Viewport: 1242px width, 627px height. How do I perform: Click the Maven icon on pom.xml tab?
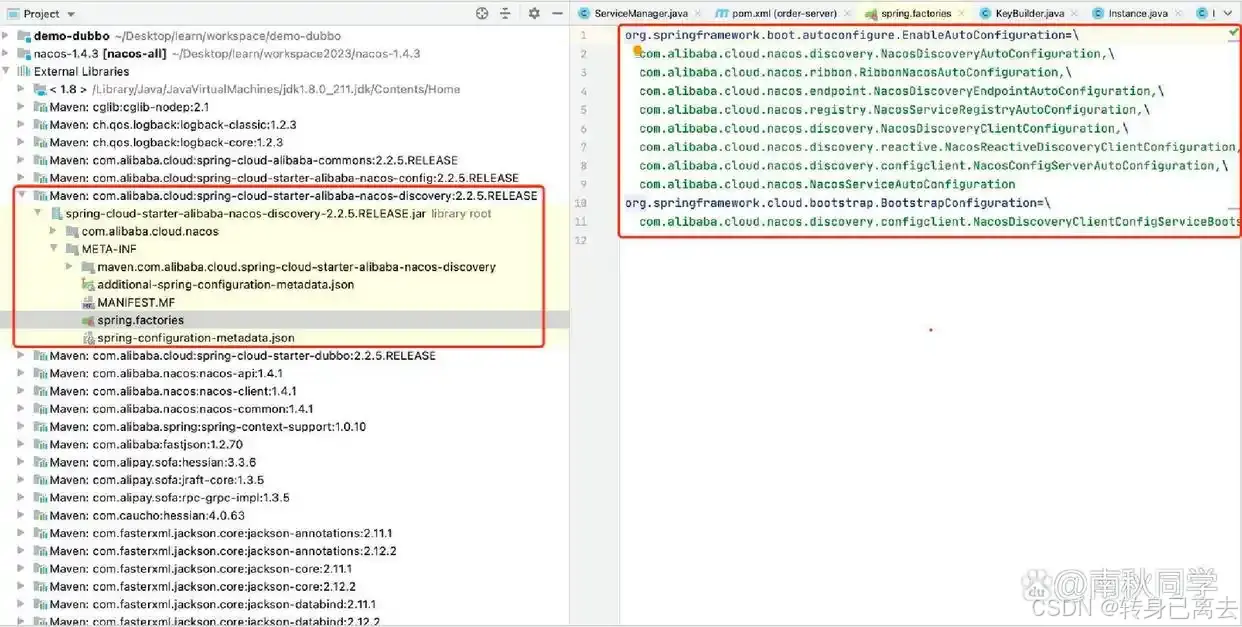721,13
